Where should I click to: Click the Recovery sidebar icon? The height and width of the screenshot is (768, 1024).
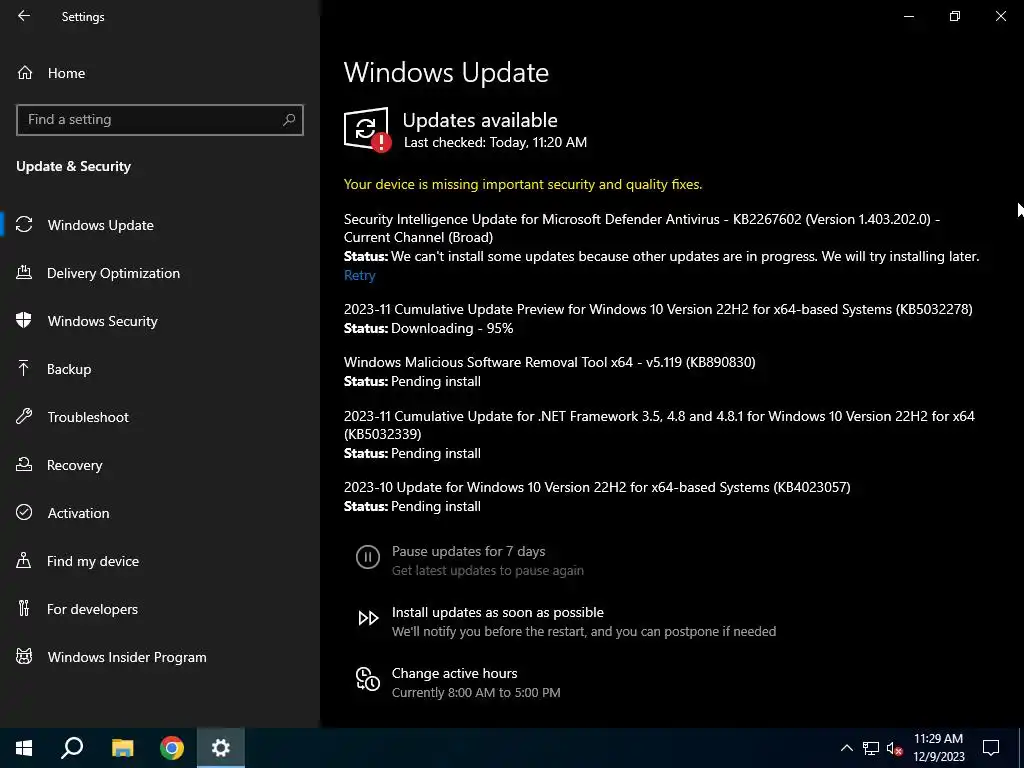[x=24, y=464]
